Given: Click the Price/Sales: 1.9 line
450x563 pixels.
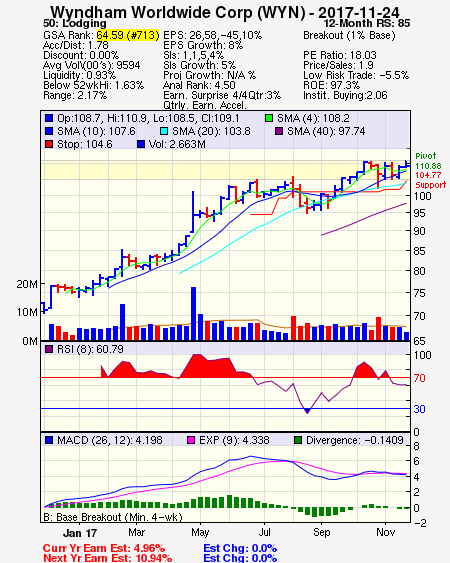Looking at the screenshot, I should tap(338, 65).
